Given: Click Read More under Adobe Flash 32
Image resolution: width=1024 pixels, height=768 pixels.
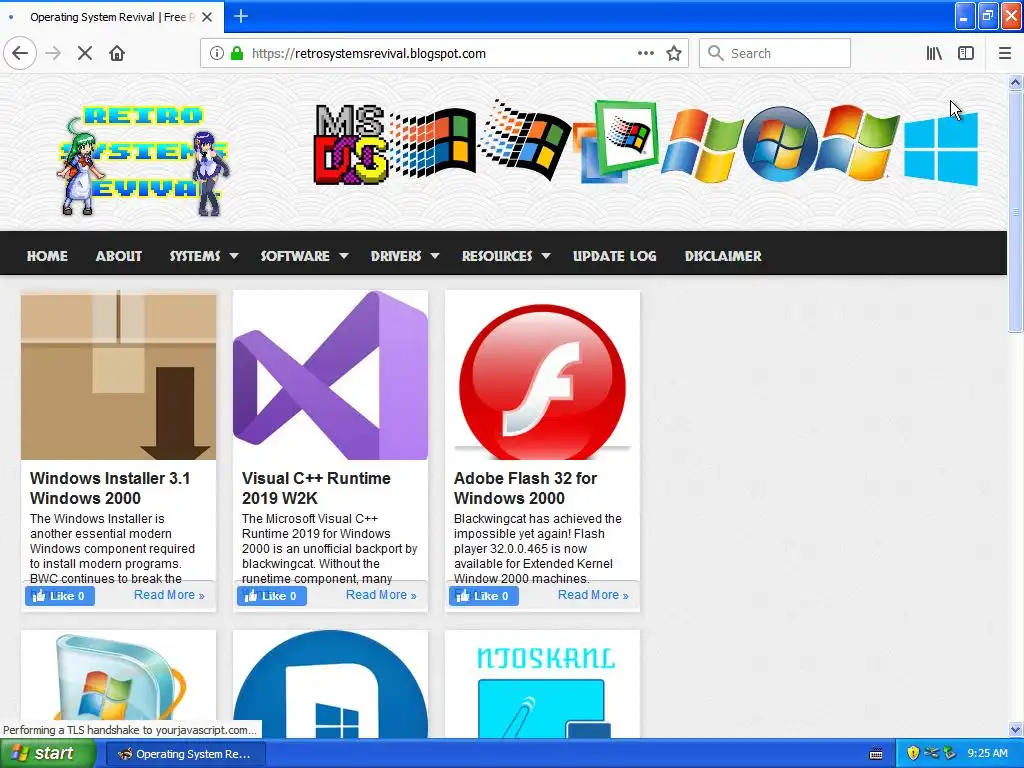Looking at the screenshot, I should tap(593, 595).
